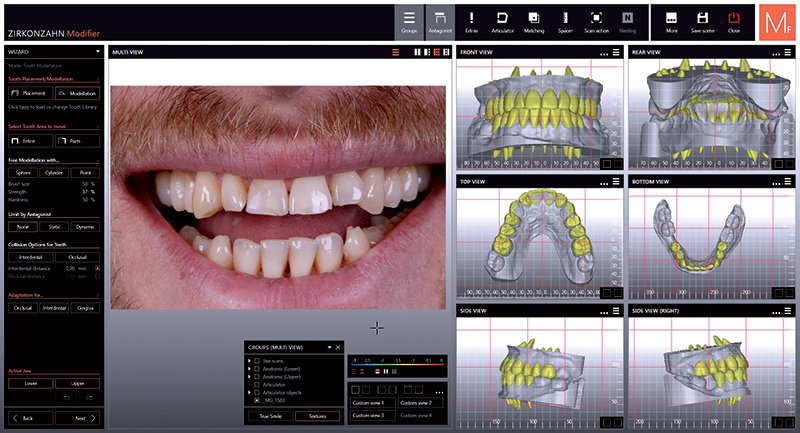800x433 pixels.
Task: Toggle the Anatomic (Lower) group checkbox
Action: (x=257, y=369)
